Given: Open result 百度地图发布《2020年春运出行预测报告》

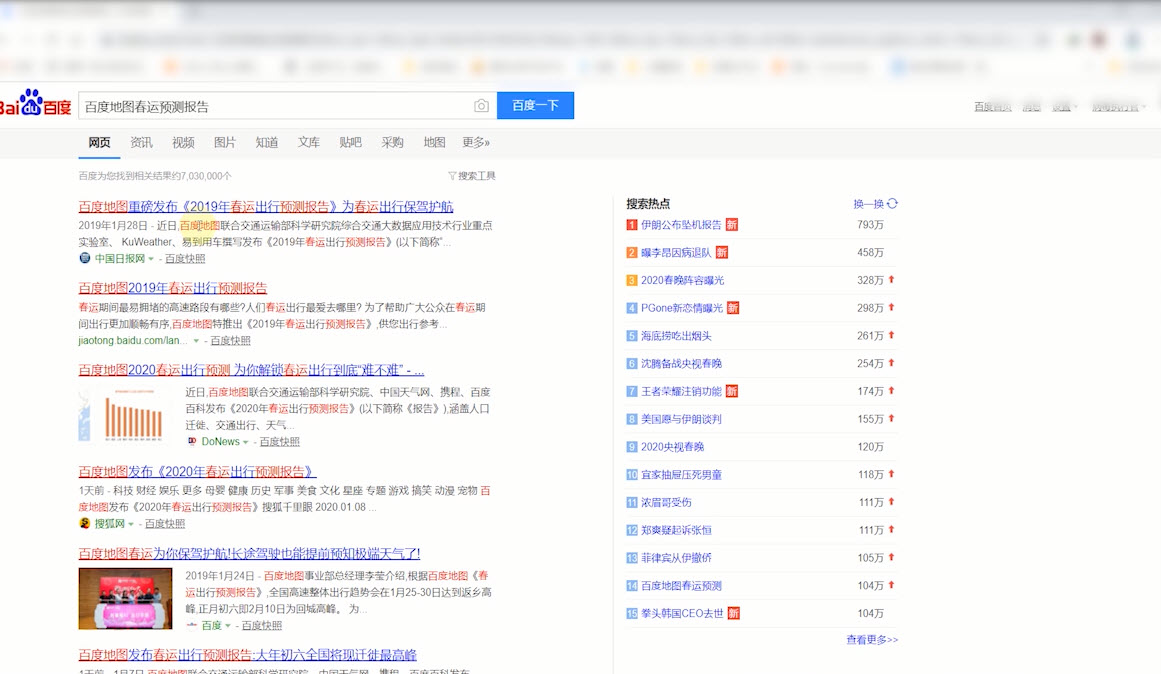Looking at the screenshot, I should click(197, 471).
